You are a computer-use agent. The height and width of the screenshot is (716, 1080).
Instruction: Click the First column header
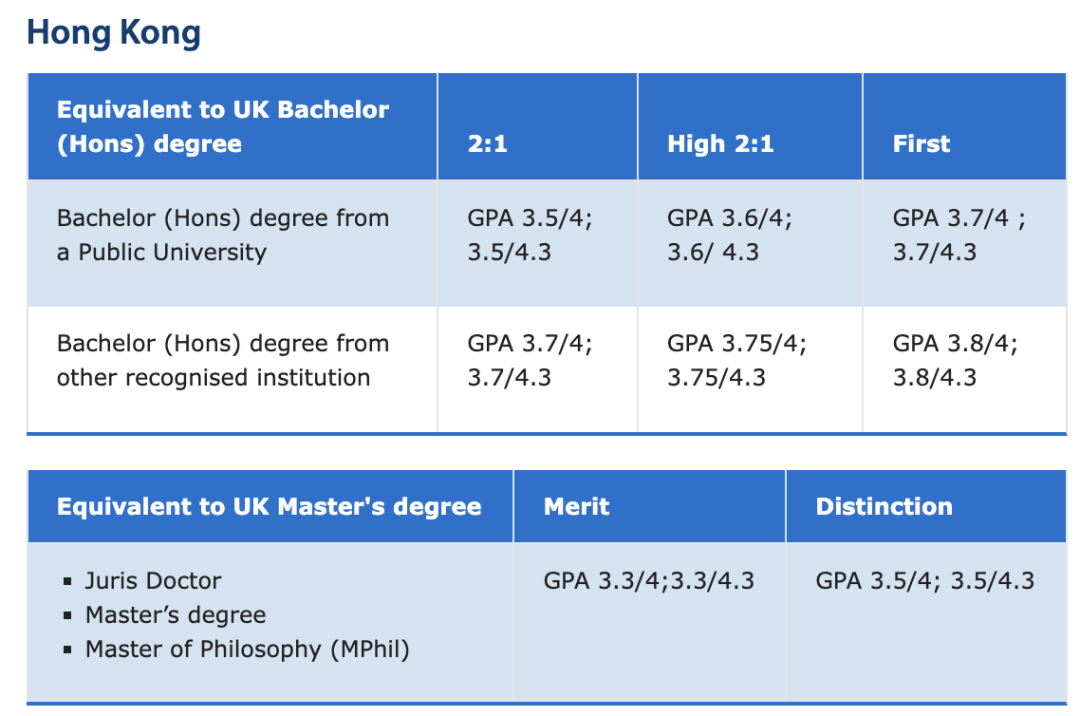click(x=964, y=127)
